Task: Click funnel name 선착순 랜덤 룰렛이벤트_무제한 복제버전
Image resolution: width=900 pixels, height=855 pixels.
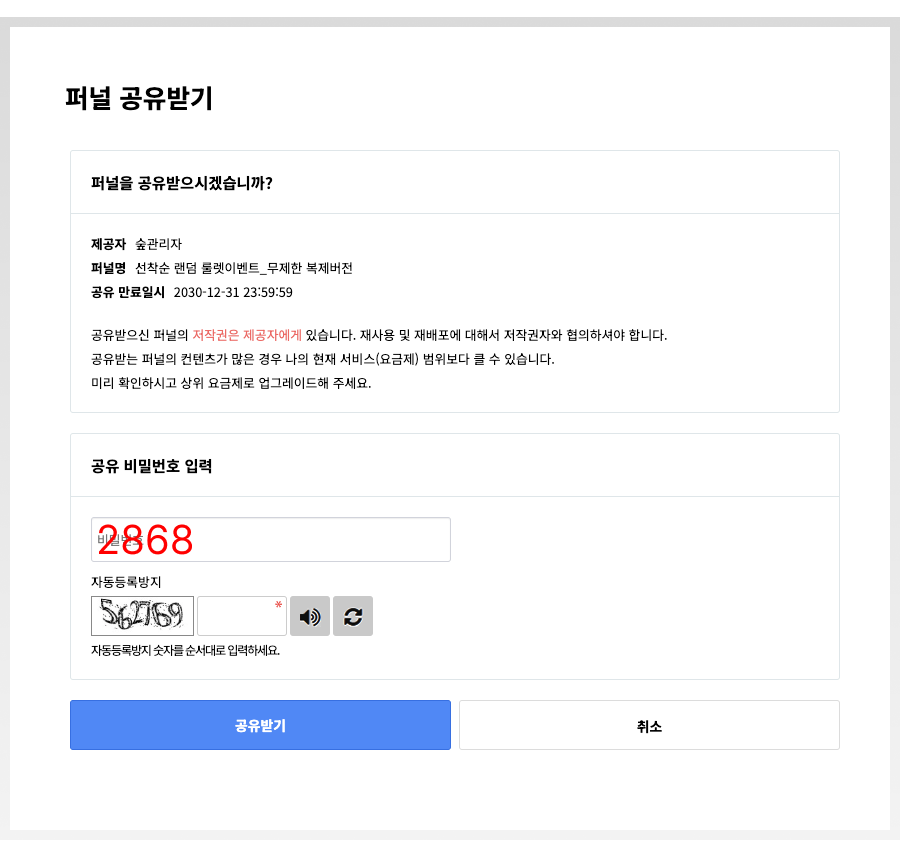Action: pyautogui.click(x=244, y=268)
